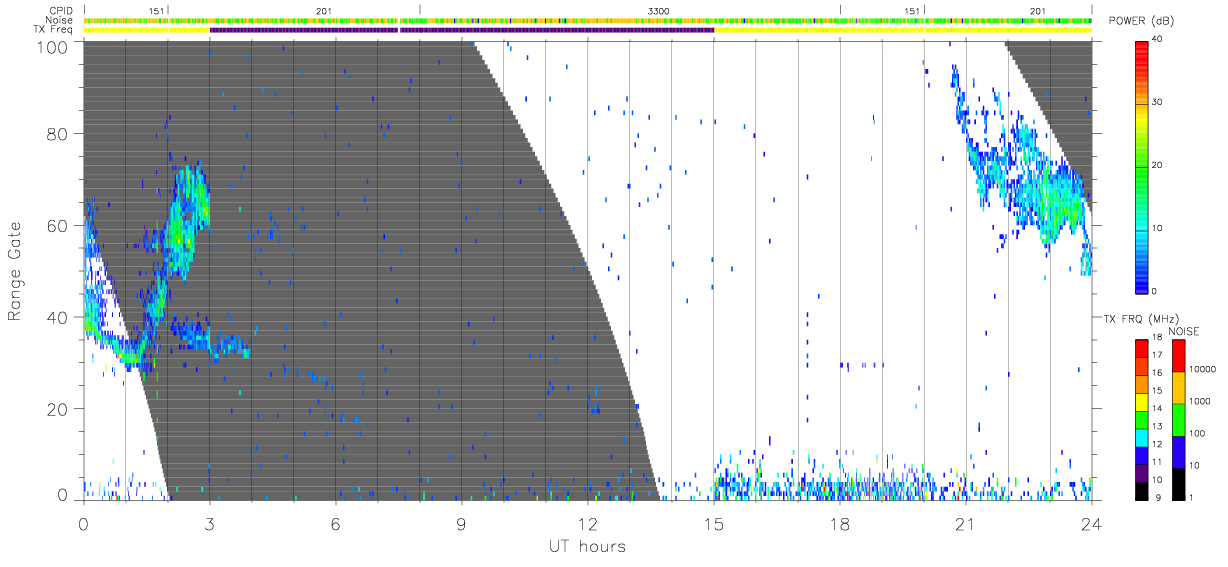Click the yellow 14 MHz swatch in TX FRQ legend
The height and width of the screenshot is (567, 1228).
click(x=1143, y=402)
